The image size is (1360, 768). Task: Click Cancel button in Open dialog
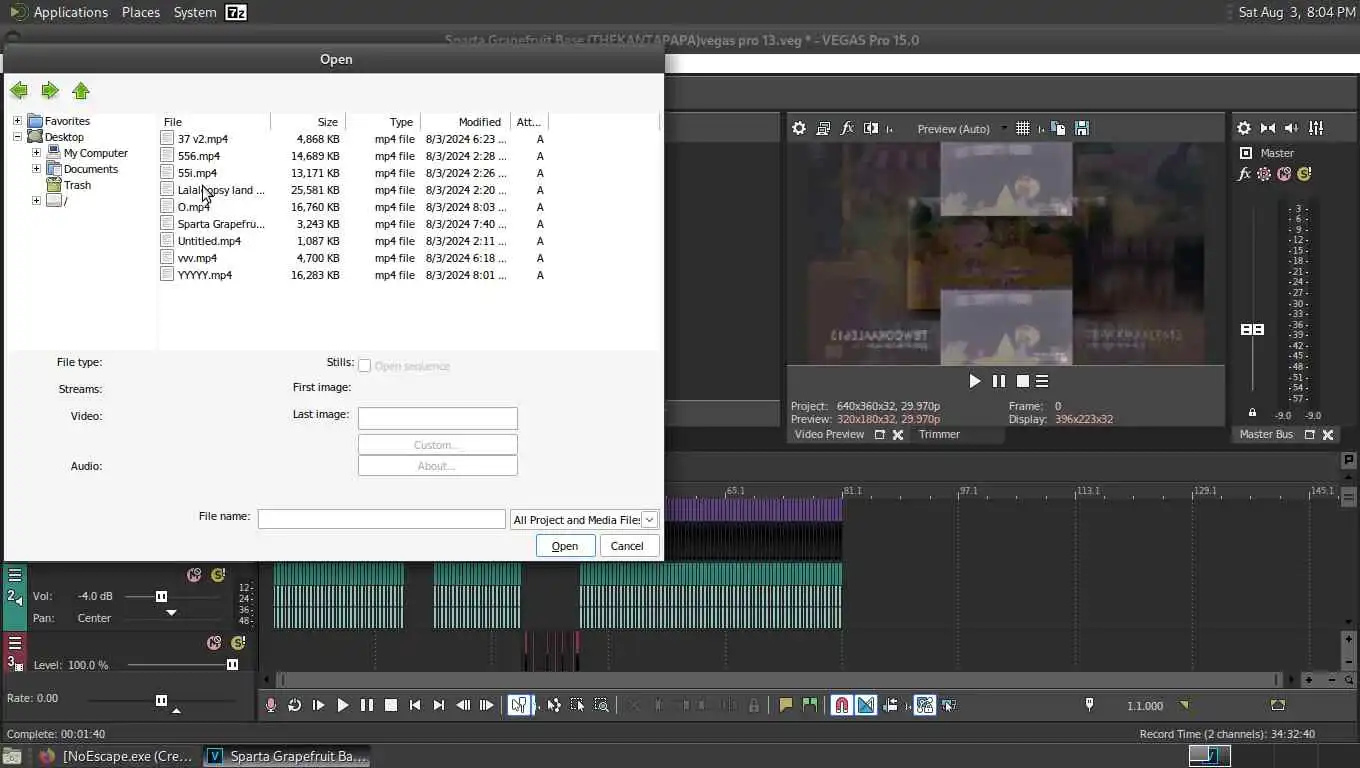click(627, 546)
